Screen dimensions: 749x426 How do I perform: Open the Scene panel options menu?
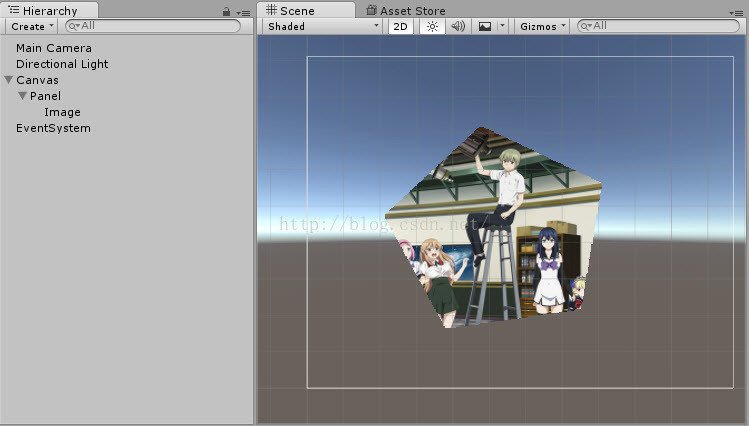click(736, 13)
